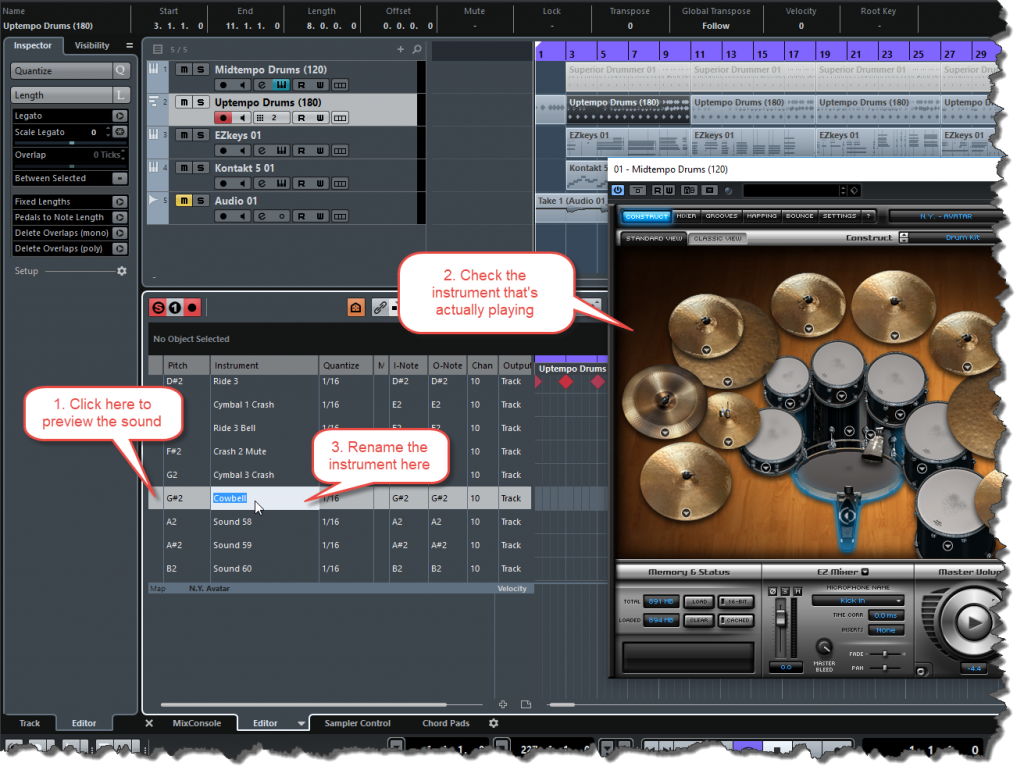The width and height of the screenshot is (1024, 777).
Task: Open channel settings for the EZkeys 01 track
Action: click(262, 151)
